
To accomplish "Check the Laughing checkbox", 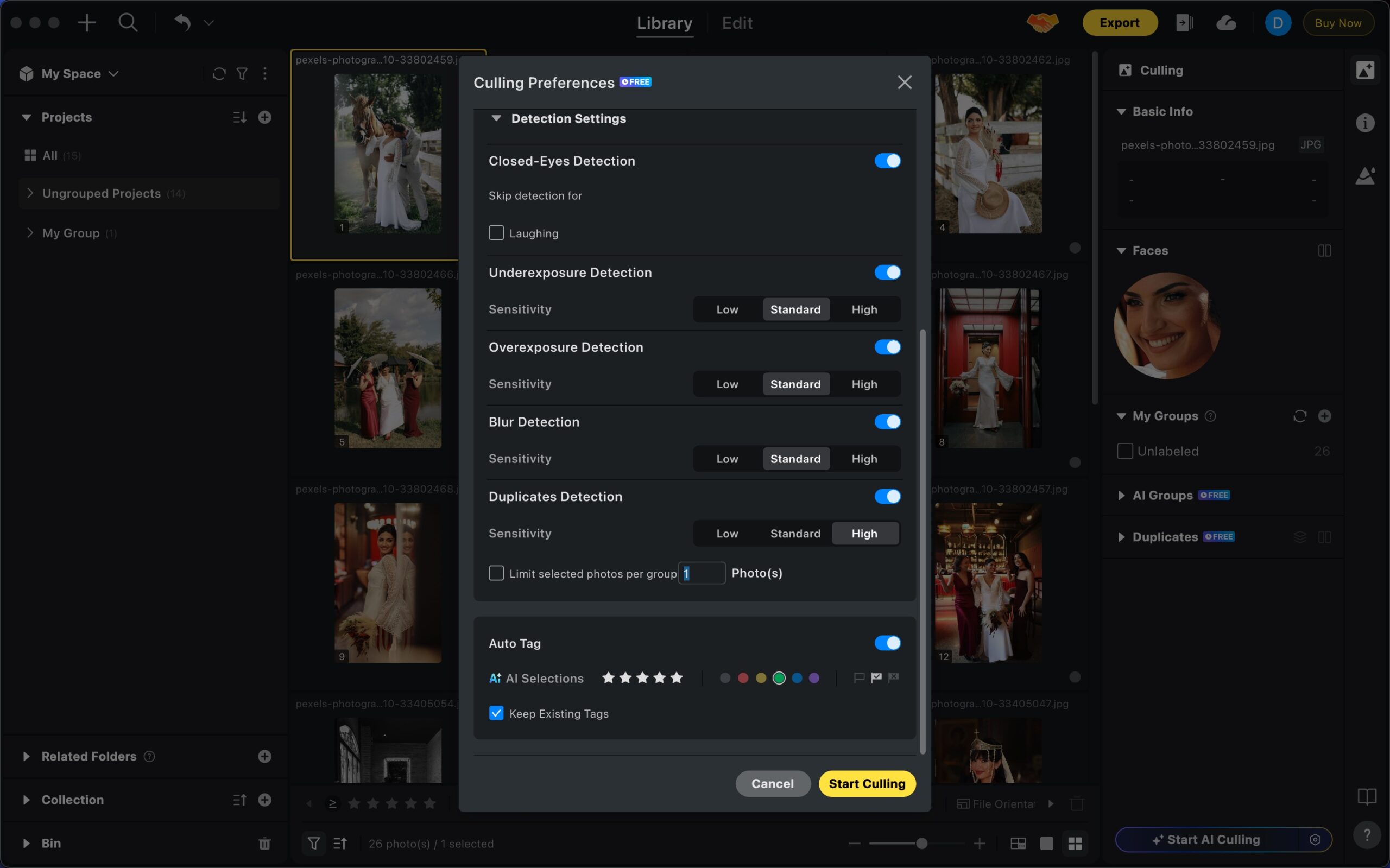I will click(496, 233).
